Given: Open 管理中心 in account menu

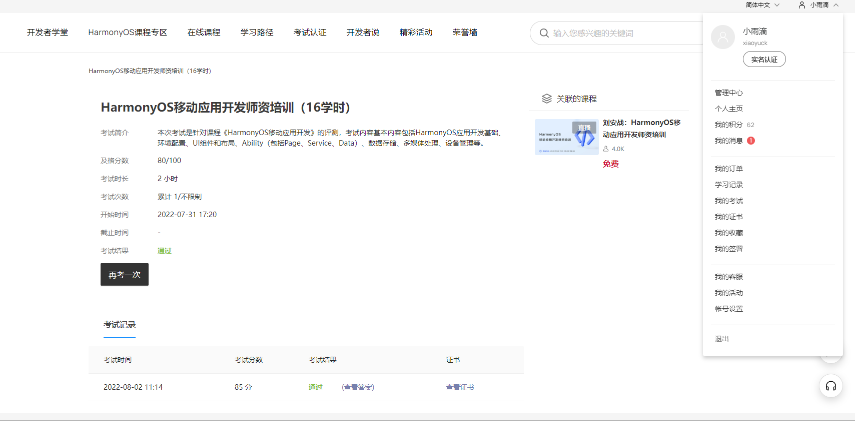Looking at the screenshot, I should coord(728,93).
